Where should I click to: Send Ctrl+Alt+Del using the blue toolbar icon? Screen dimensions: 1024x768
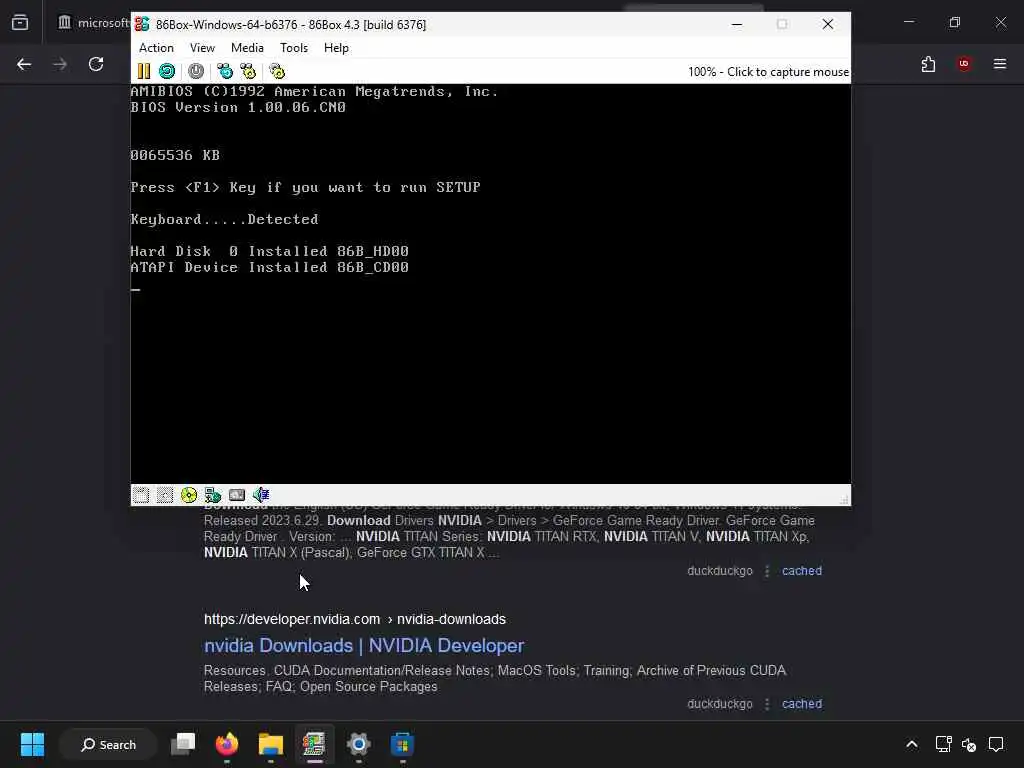[x=225, y=71]
